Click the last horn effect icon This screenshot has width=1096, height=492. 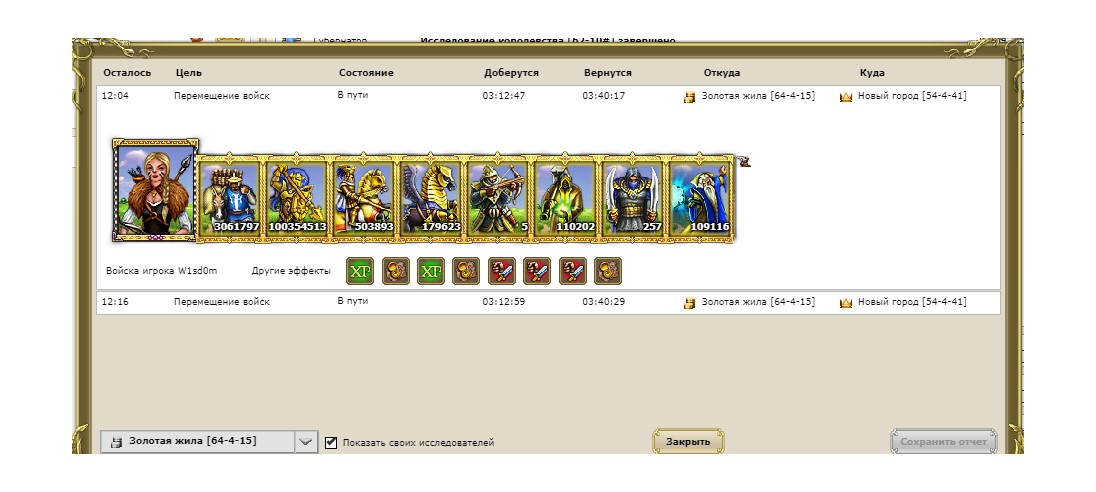coord(608,271)
